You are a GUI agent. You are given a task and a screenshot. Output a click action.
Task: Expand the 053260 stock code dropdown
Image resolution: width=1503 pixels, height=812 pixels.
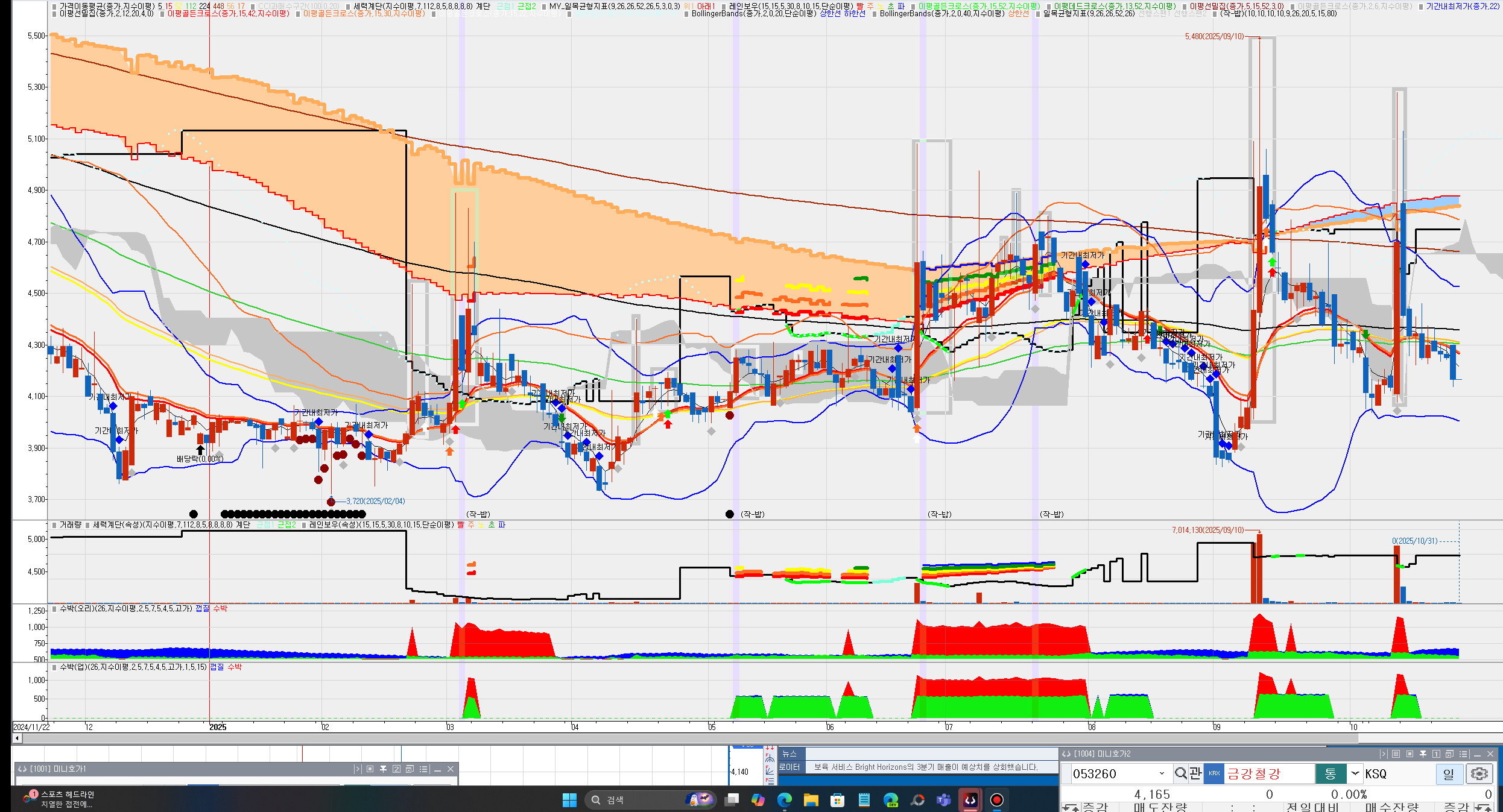(x=1162, y=773)
